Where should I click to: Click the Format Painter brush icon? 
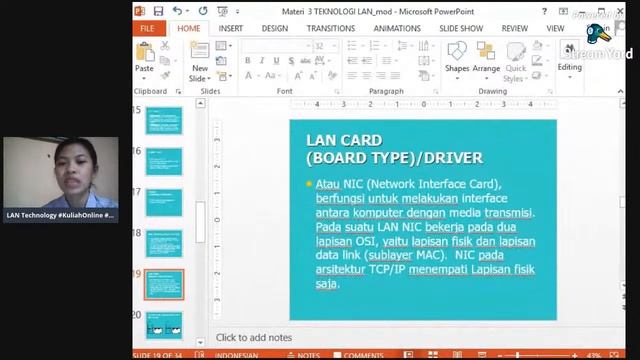165,76
